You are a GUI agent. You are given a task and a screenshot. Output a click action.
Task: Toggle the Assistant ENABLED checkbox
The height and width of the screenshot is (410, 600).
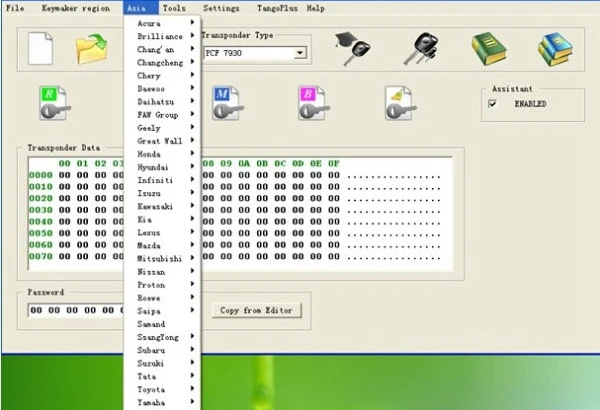tap(492, 103)
